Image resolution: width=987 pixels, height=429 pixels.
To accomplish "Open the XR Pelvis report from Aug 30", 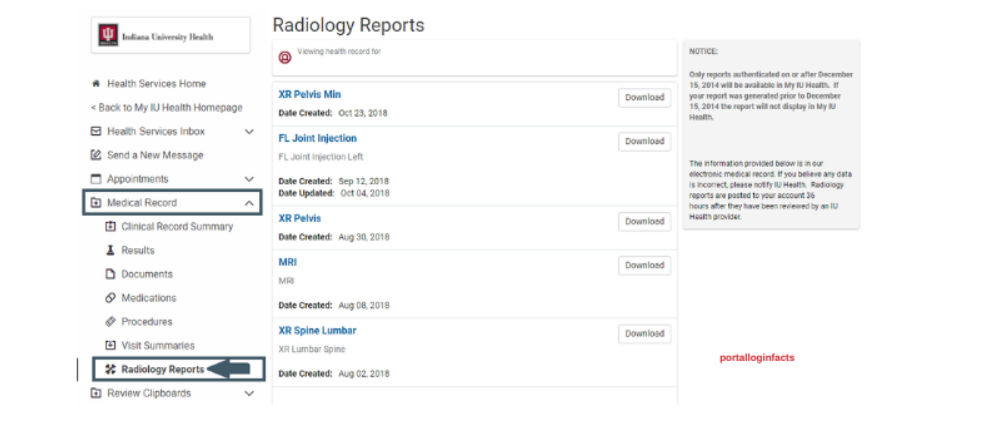I will click(x=300, y=218).
